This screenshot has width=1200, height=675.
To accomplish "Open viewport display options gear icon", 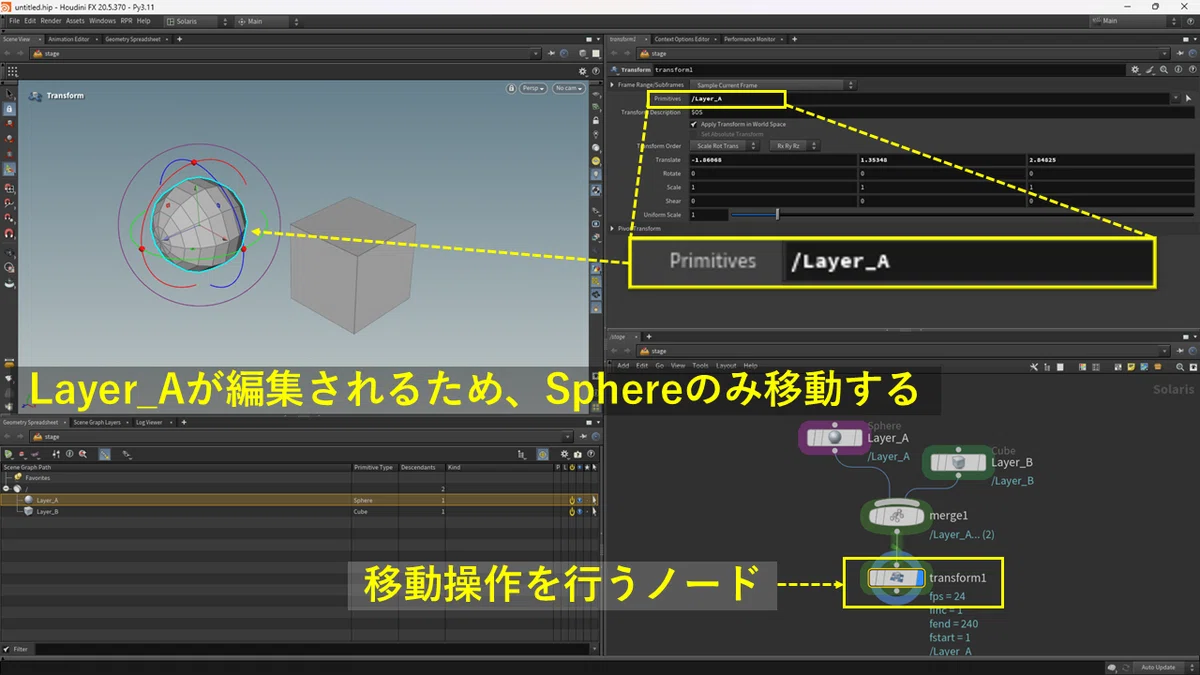I will [584, 72].
